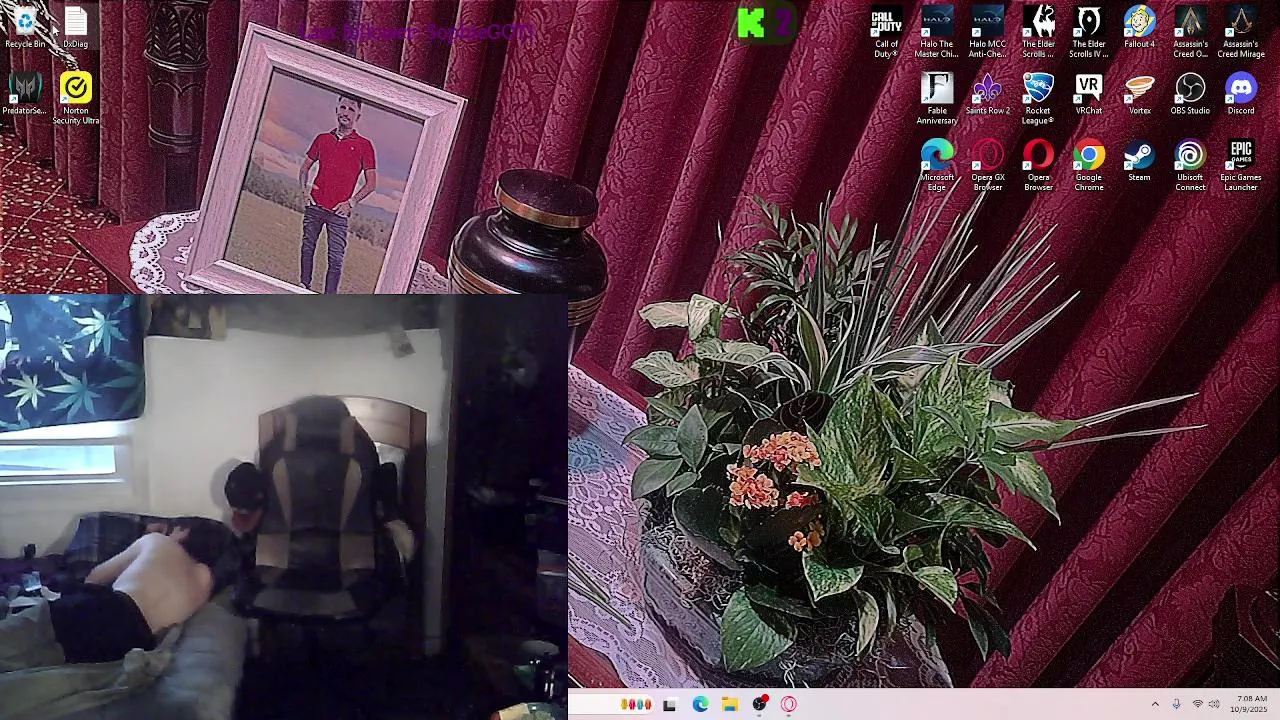Open the DxDiag file on desktop

76,27
